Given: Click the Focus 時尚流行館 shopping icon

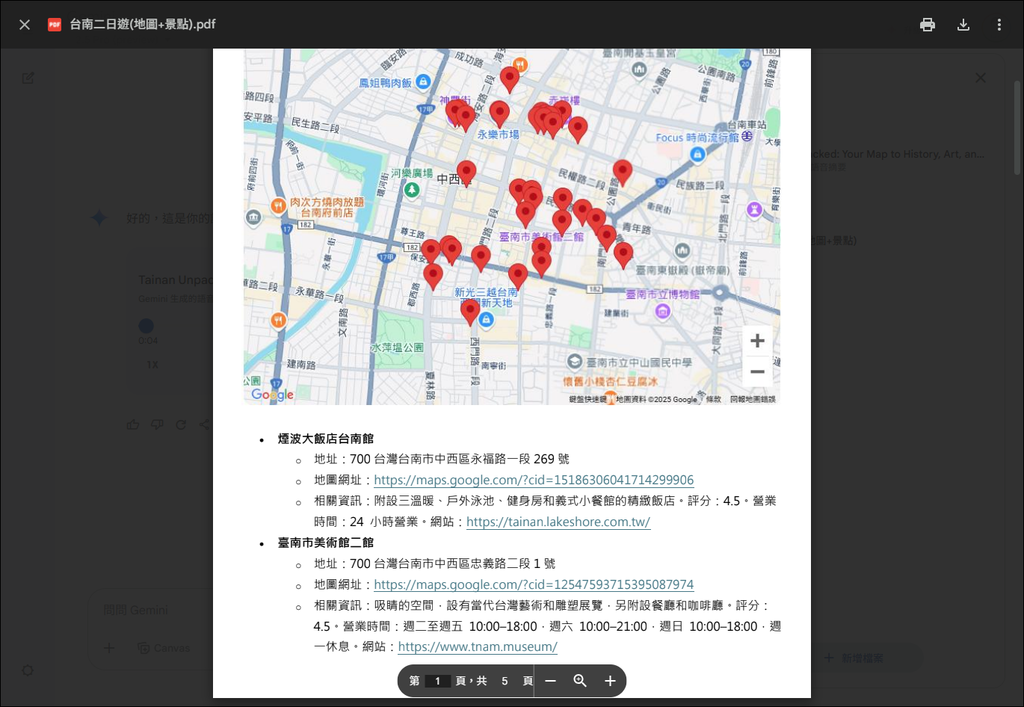Looking at the screenshot, I should pos(697,155).
